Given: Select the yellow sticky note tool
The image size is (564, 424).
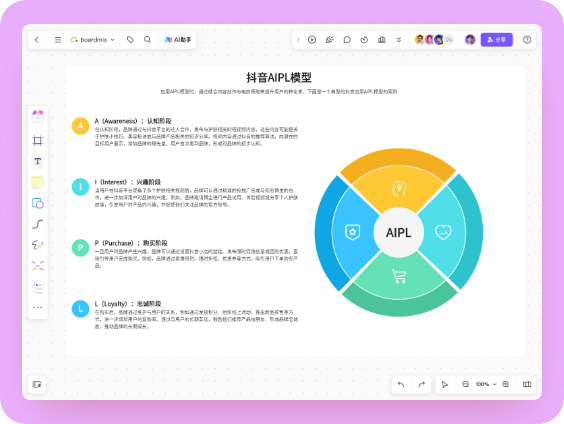Looking at the screenshot, I should click(x=38, y=182).
